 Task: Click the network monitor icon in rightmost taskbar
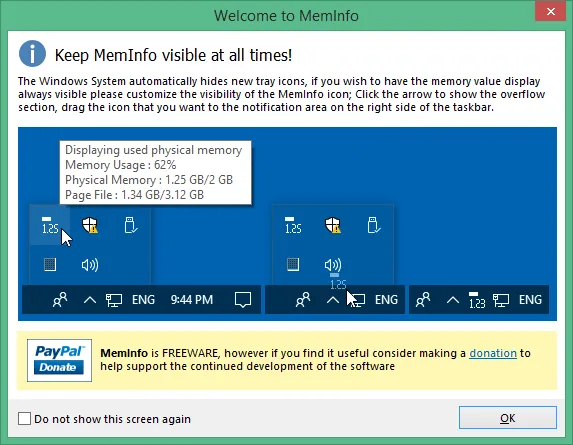click(501, 300)
